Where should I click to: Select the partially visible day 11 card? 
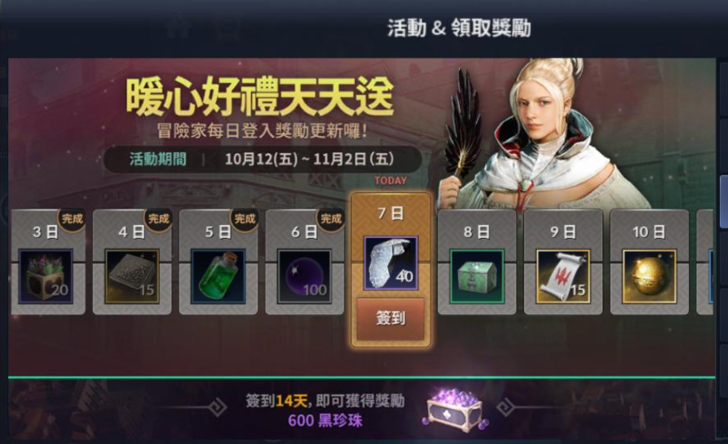pyautogui.click(x=705, y=262)
